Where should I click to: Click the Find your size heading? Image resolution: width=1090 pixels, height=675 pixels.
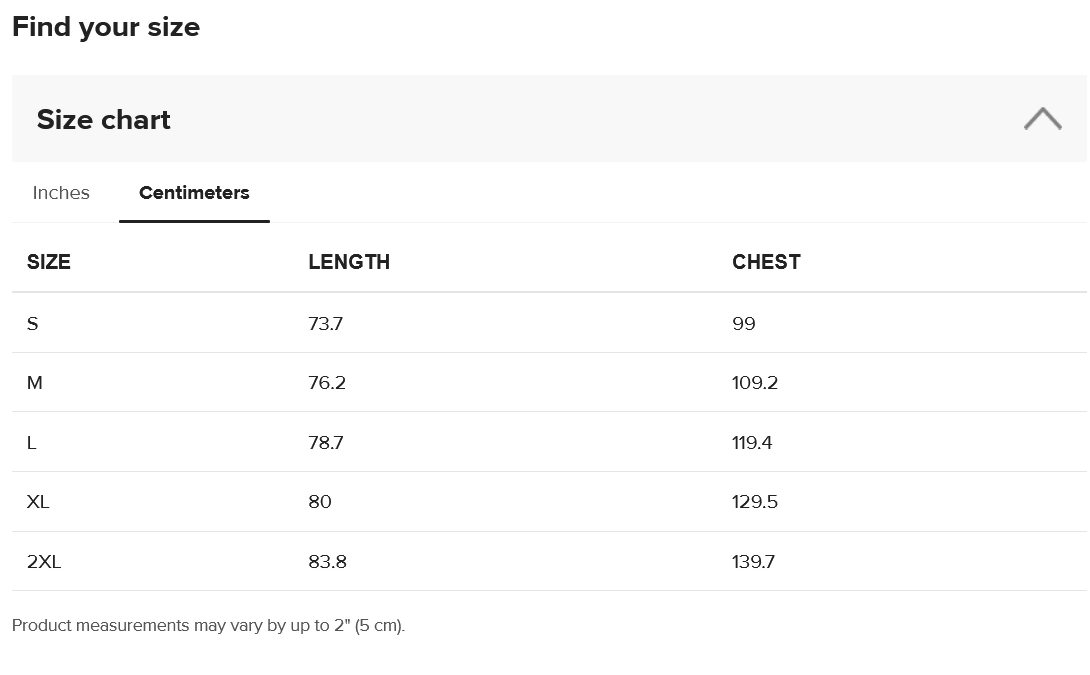[x=106, y=27]
